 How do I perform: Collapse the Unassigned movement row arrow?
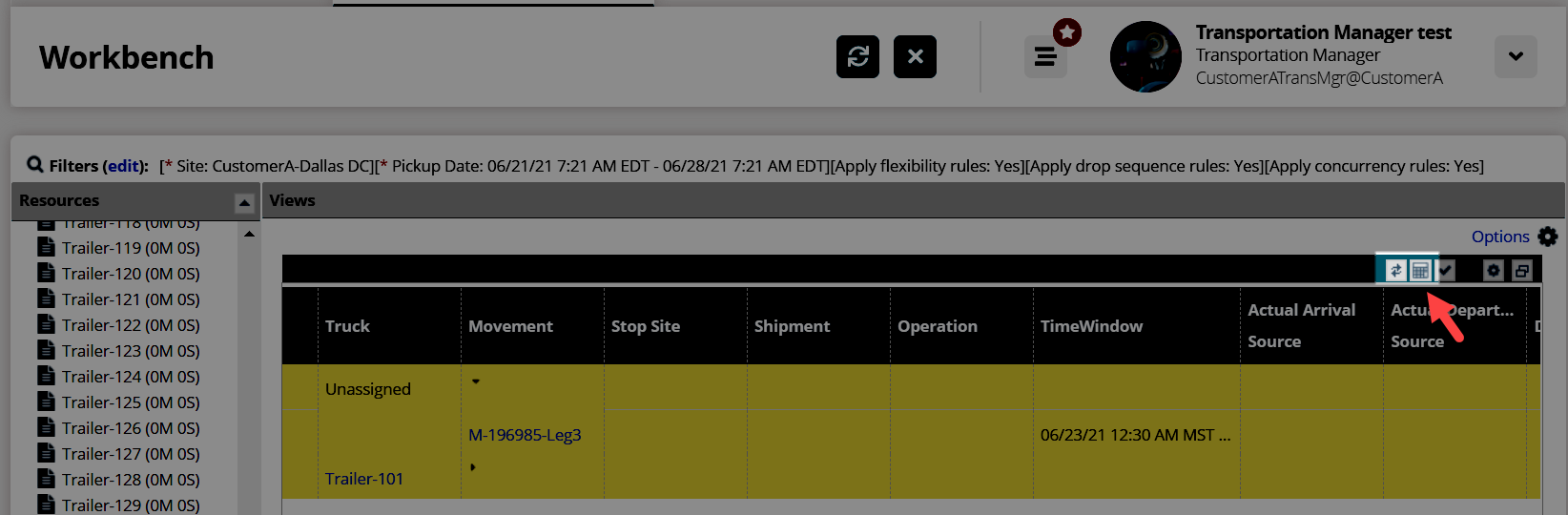tap(476, 381)
